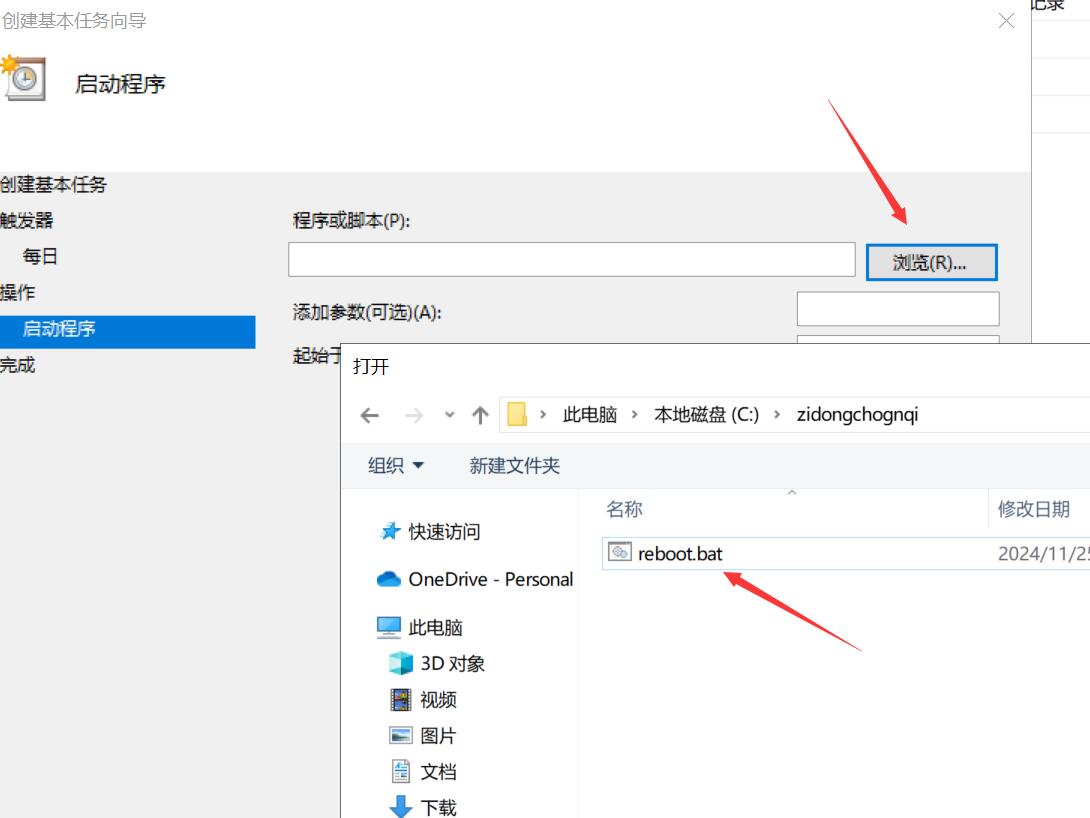Screen dimensions: 1090x818
Task: Go back in the Open dialog
Action: click(x=370, y=416)
